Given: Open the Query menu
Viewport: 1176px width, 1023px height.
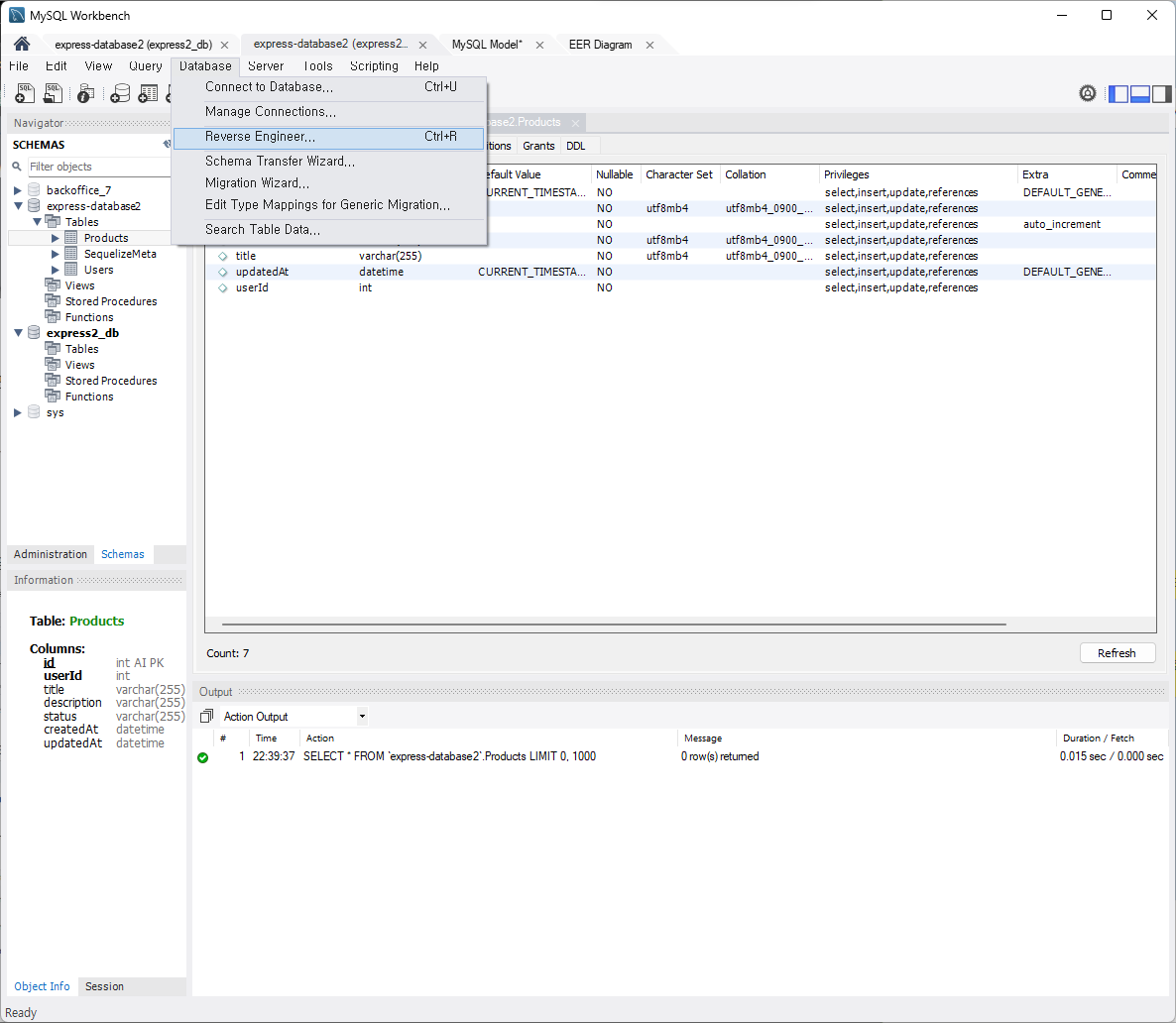Looking at the screenshot, I should pyautogui.click(x=145, y=66).
